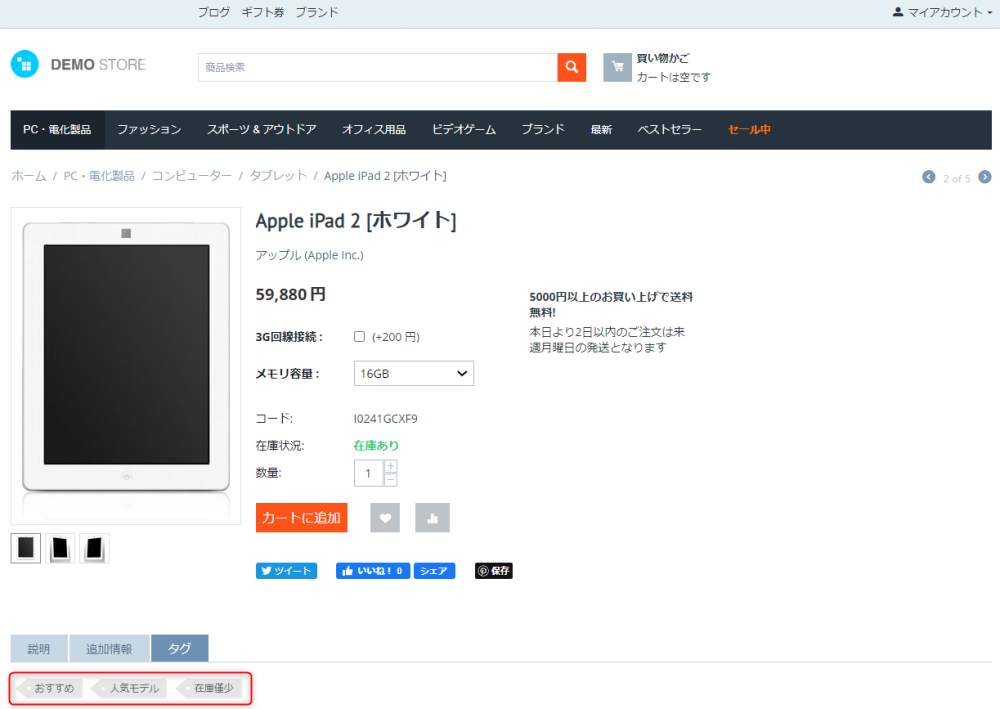Select the third iPad thumbnail

(x=94, y=548)
